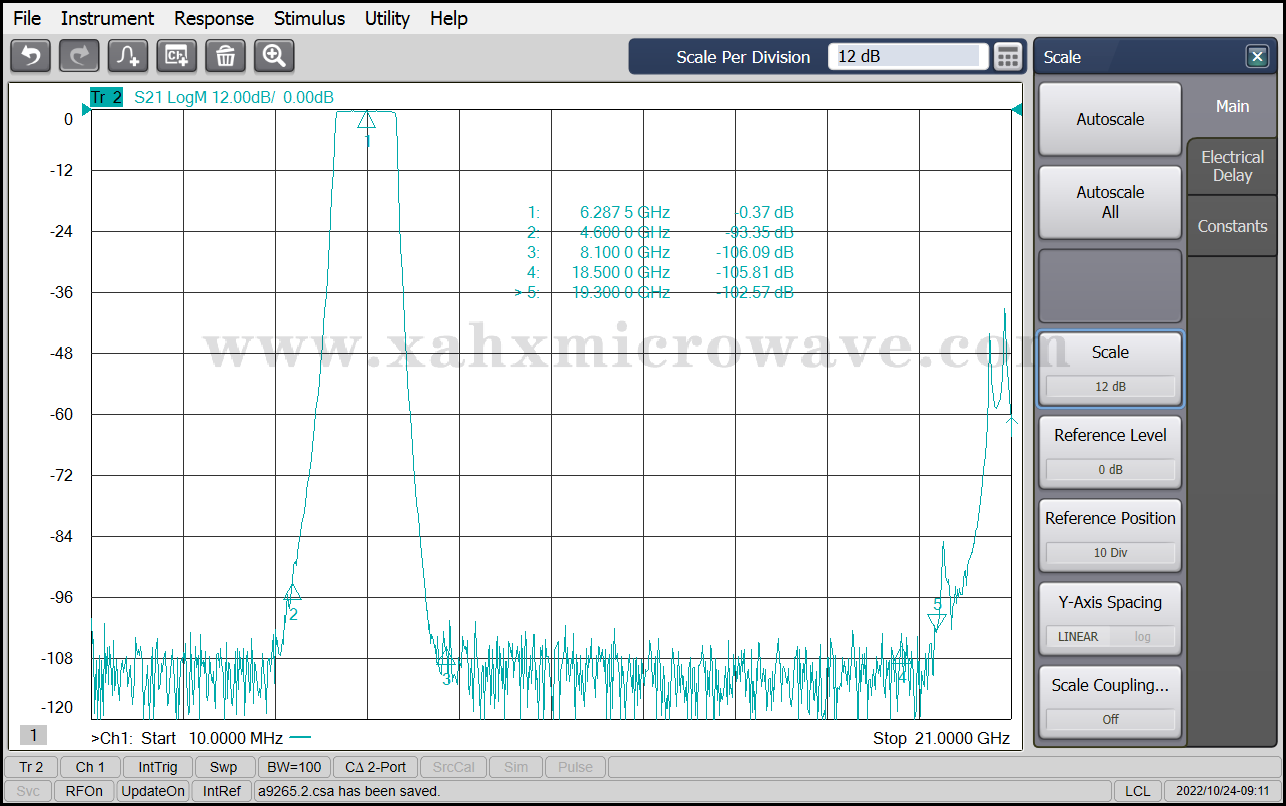This screenshot has height=806, width=1286.
Task: Close the Scale side panel
Action: pos(1257,57)
